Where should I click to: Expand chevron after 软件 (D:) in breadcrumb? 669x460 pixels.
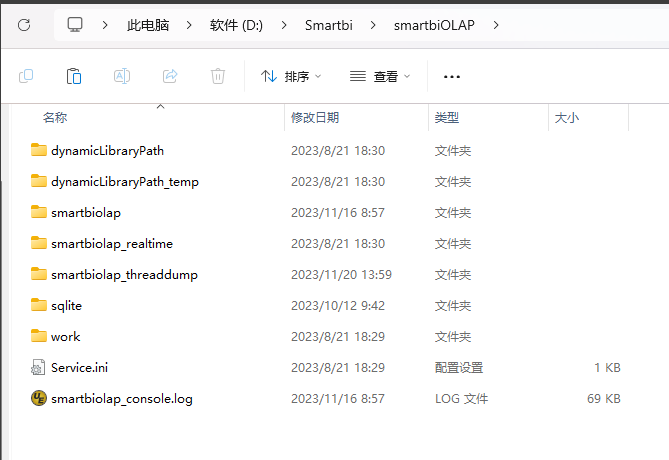coord(284,25)
